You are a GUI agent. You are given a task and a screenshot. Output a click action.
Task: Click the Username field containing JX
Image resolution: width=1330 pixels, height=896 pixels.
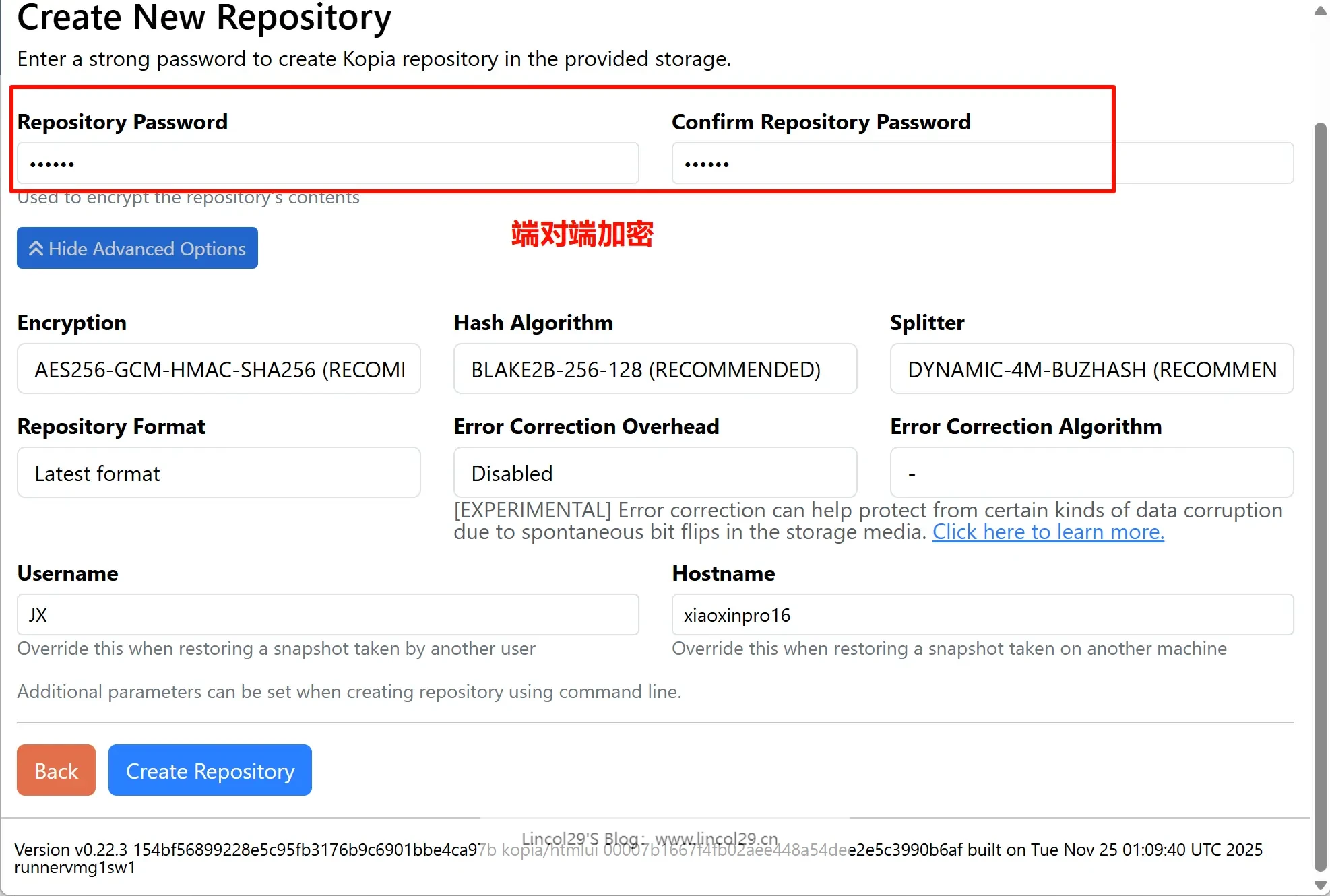click(327, 614)
